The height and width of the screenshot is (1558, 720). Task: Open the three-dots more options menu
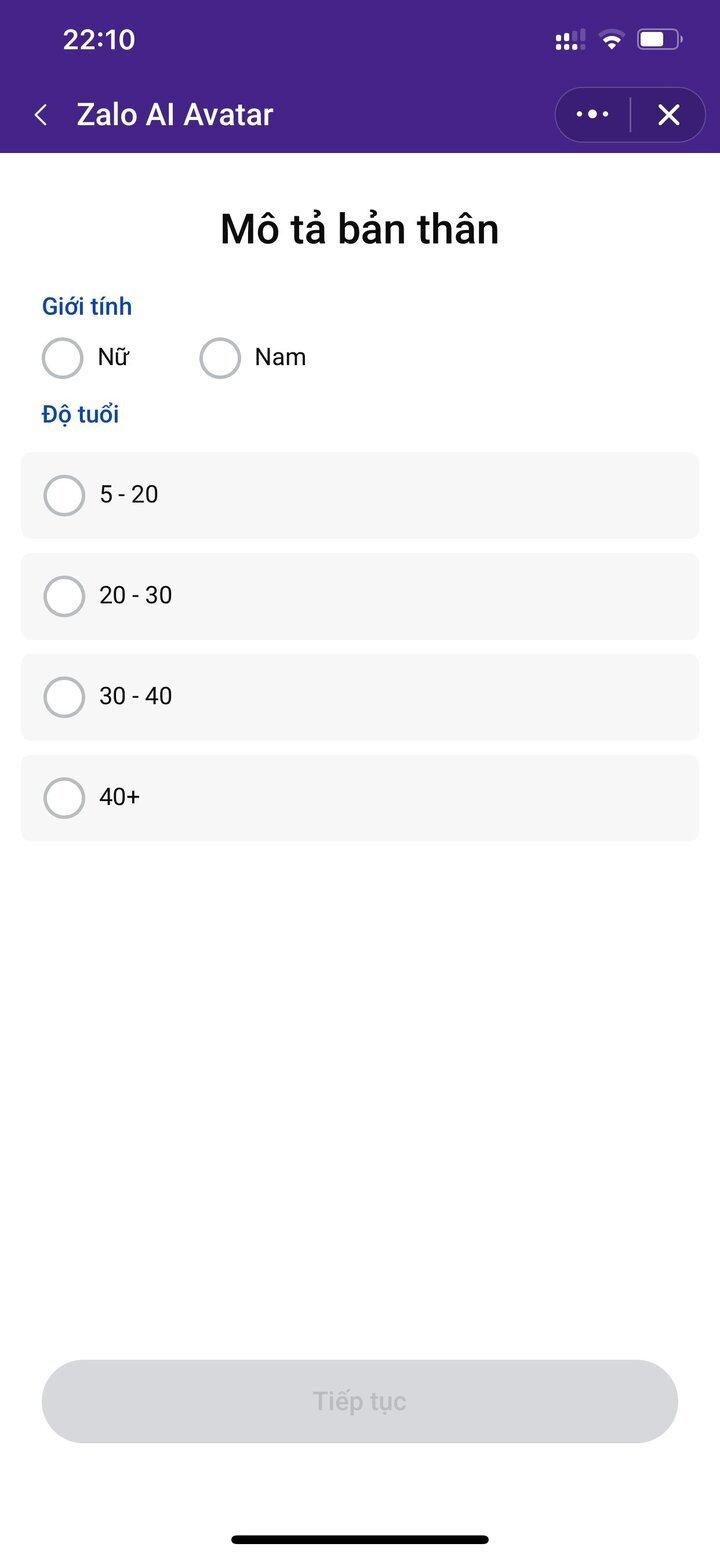pos(592,115)
